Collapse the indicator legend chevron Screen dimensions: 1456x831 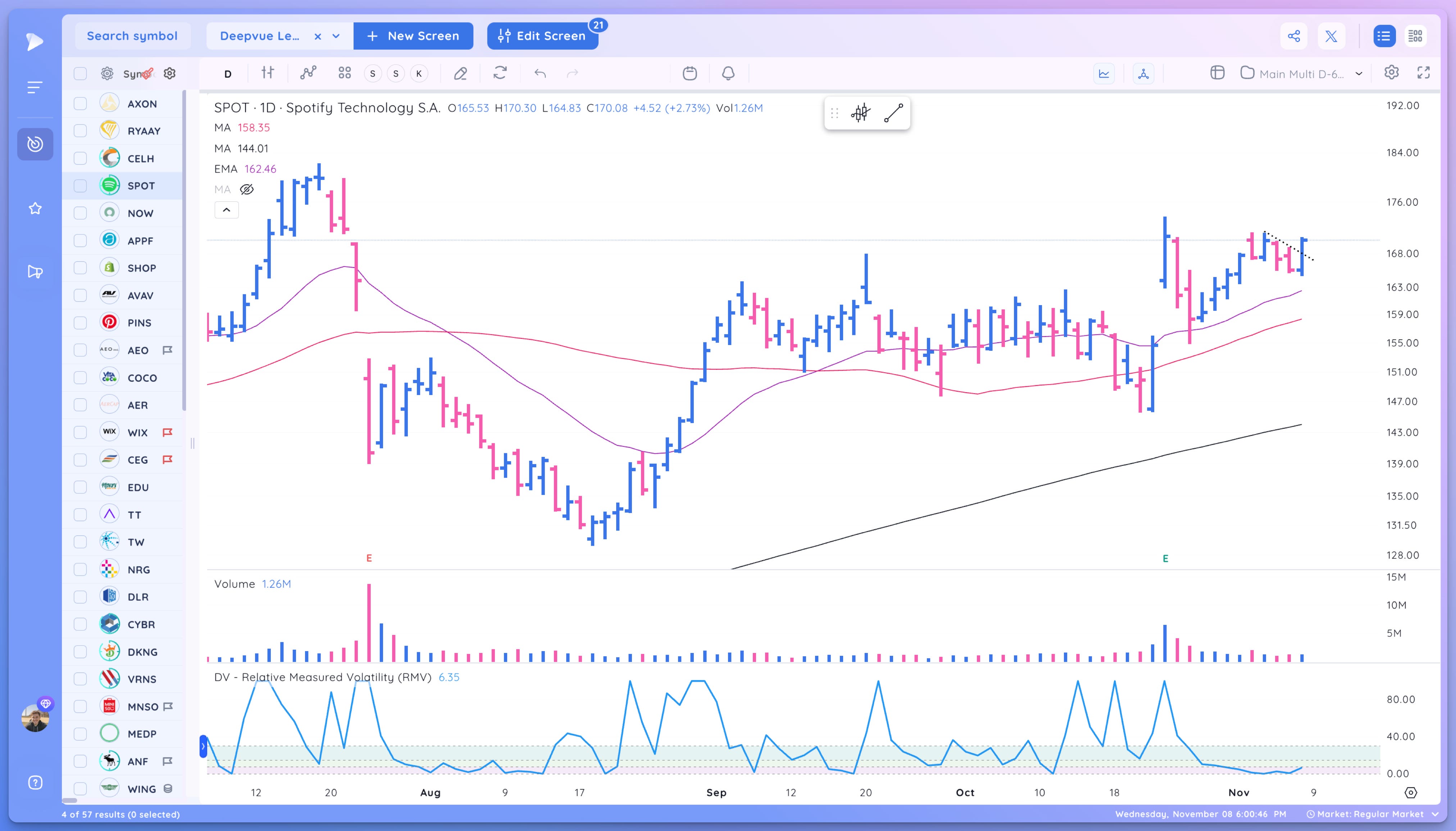[x=227, y=210]
